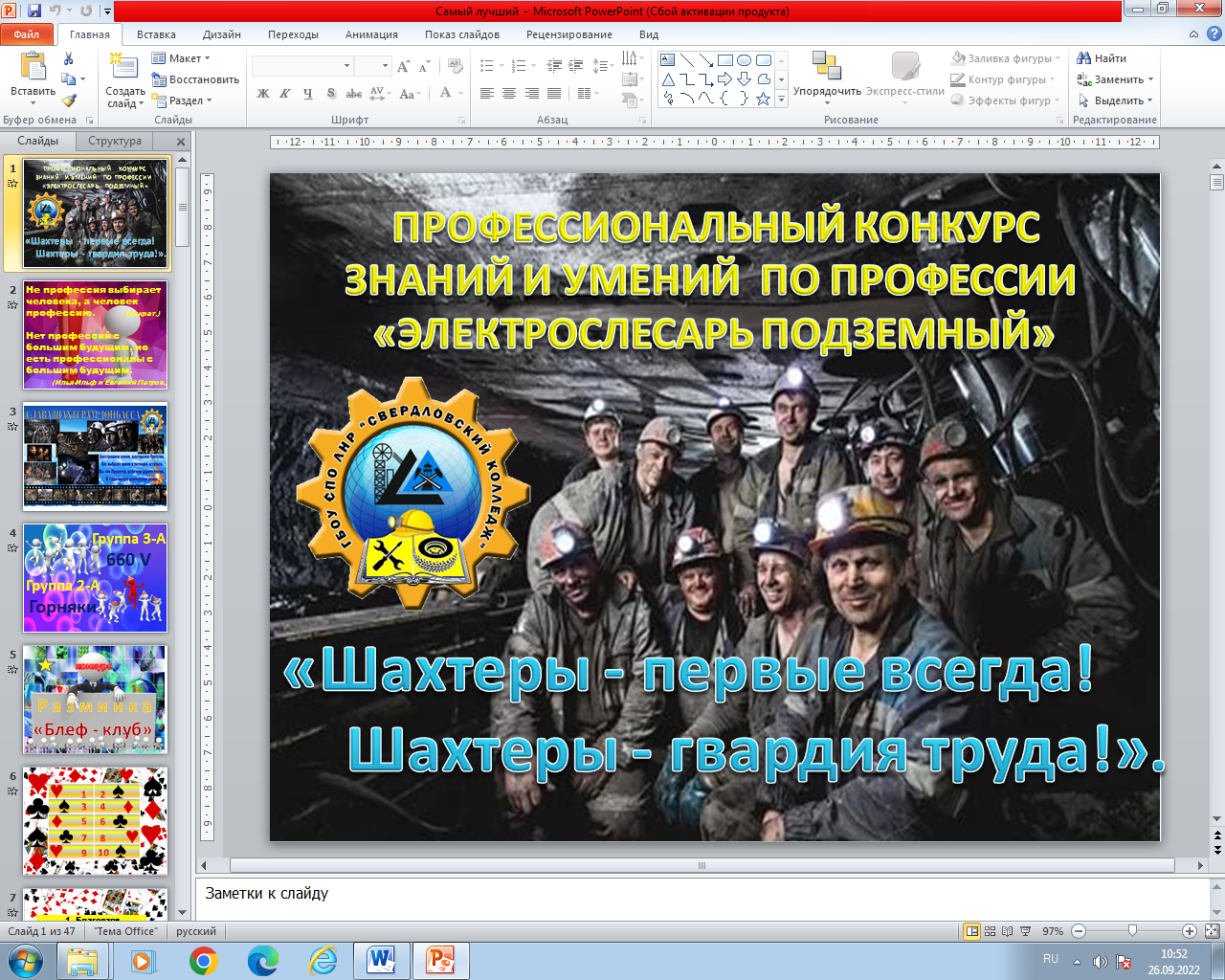Viewport: 1225px width, 980px height.
Task: Click the zoom slider handle
Action: pyautogui.click(x=1133, y=931)
